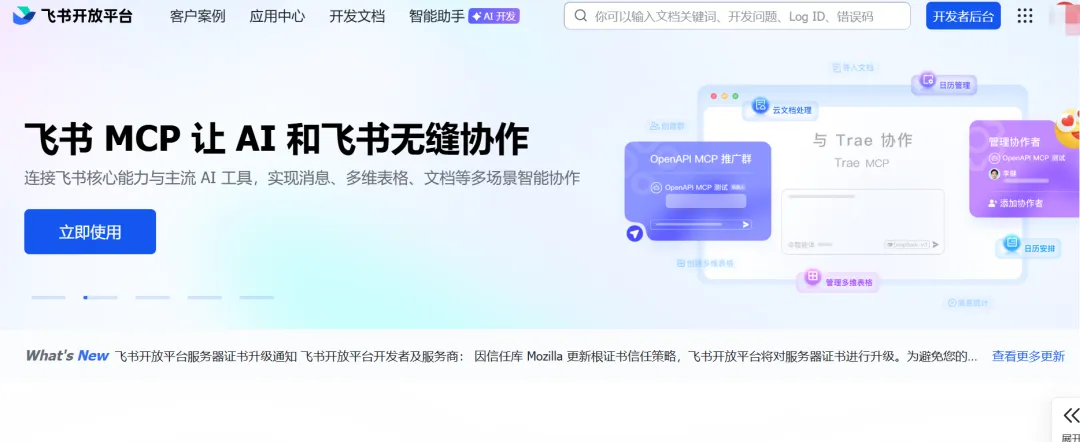
Task: Select the first carousel slide indicator
Action: coord(48,297)
